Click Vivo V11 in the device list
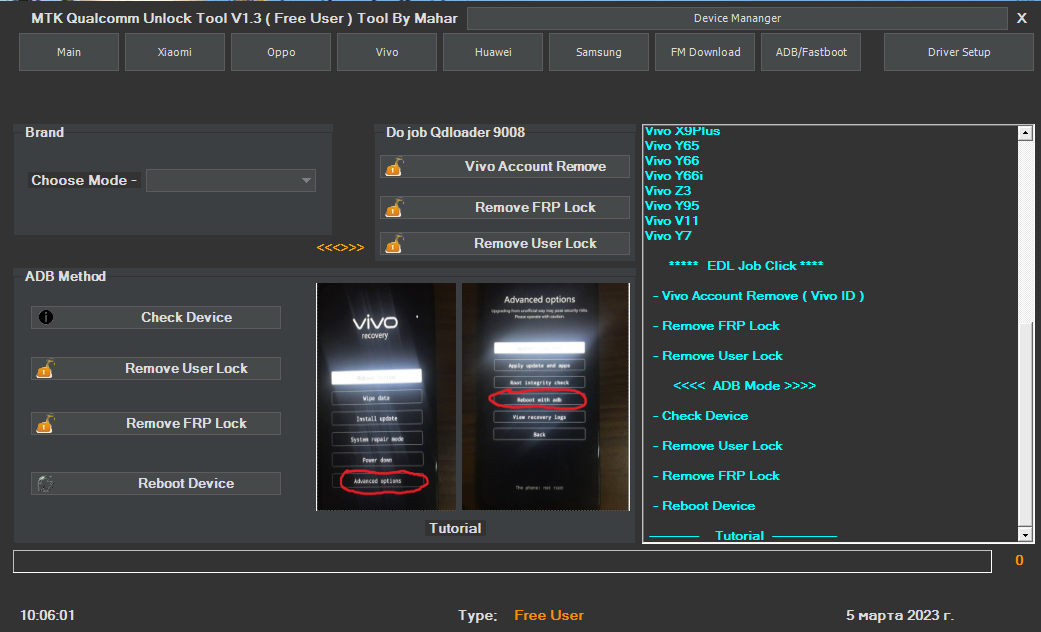The image size is (1041, 632). (671, 221)
